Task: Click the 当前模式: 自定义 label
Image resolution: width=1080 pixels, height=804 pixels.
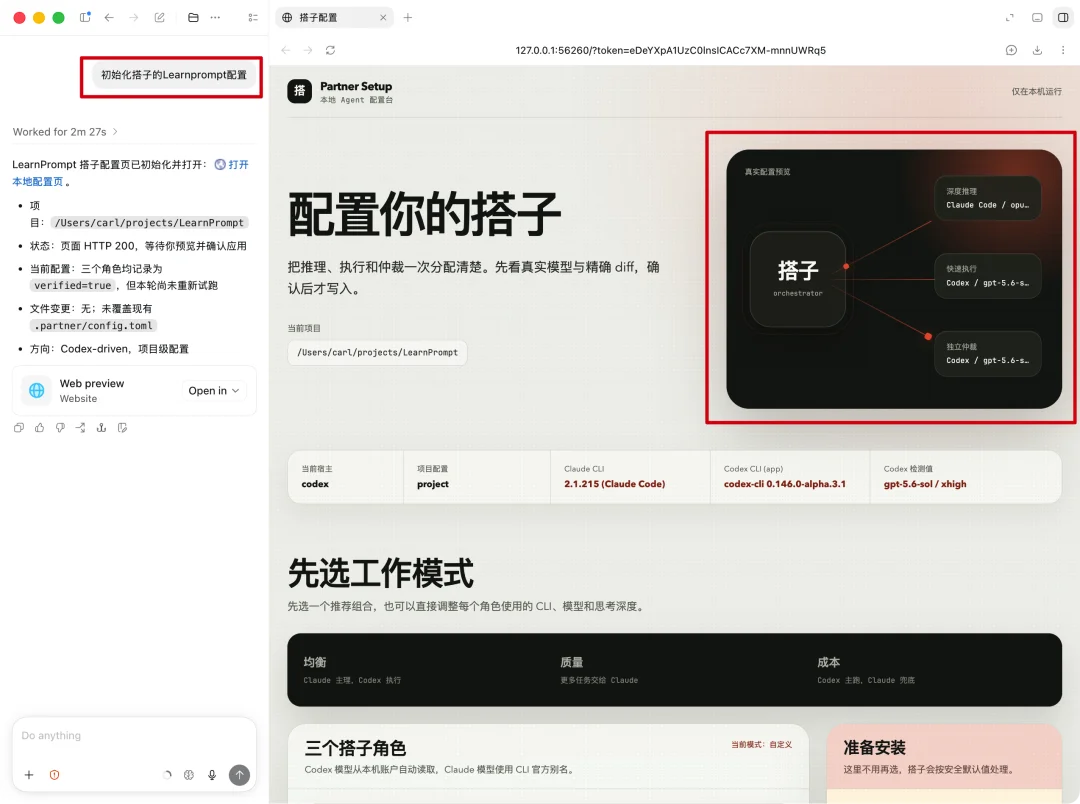Action: 761,745
